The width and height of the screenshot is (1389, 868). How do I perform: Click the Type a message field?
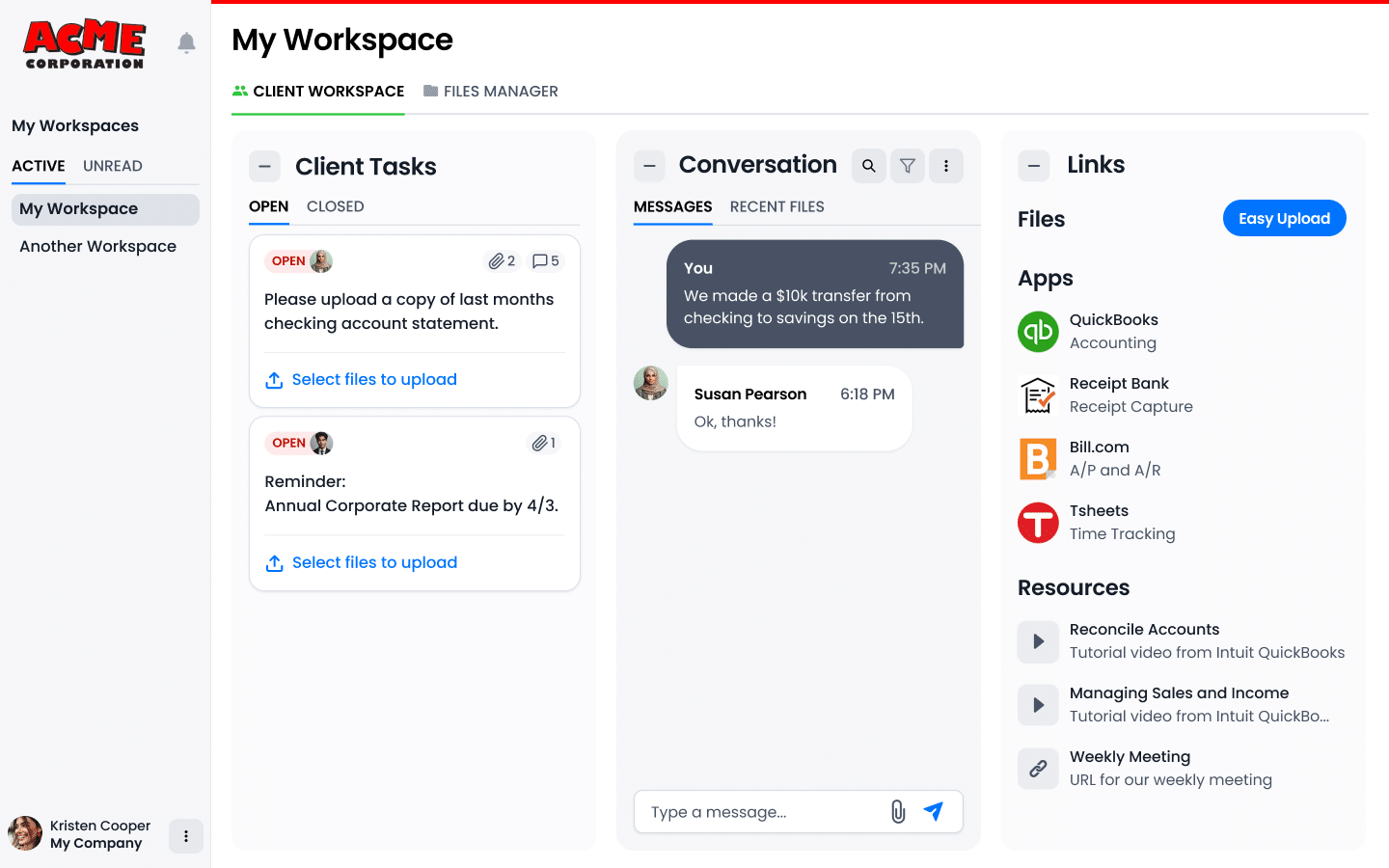click(762, 811)
